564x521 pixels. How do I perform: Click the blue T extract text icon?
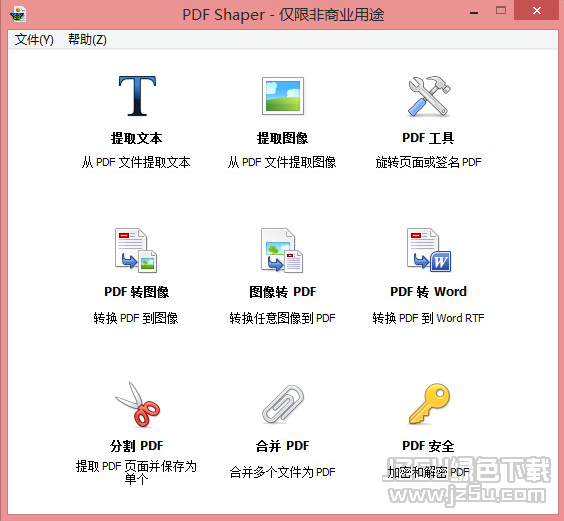pos(137,96)
